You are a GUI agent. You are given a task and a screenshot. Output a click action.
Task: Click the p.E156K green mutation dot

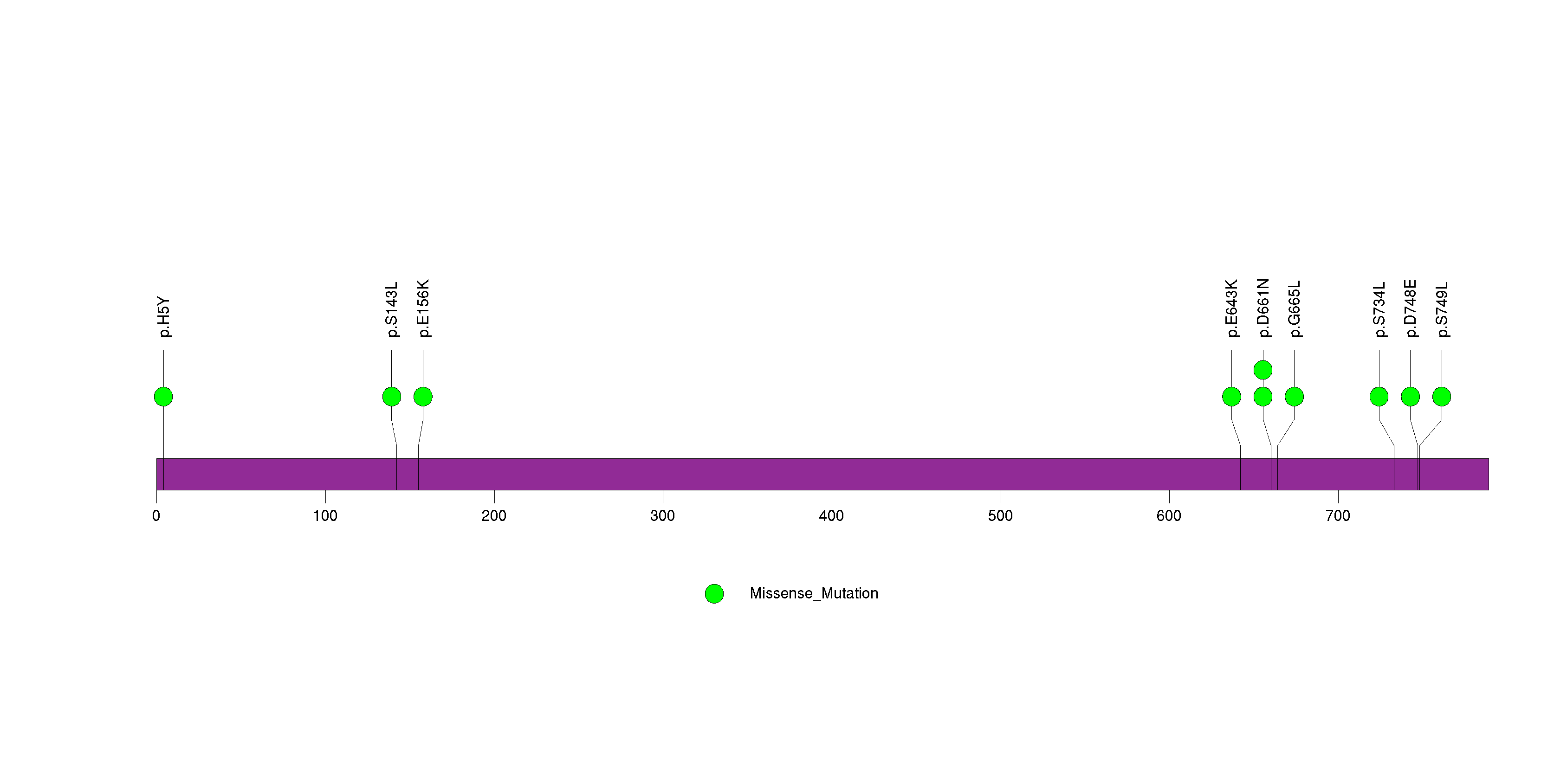(423, 397)
